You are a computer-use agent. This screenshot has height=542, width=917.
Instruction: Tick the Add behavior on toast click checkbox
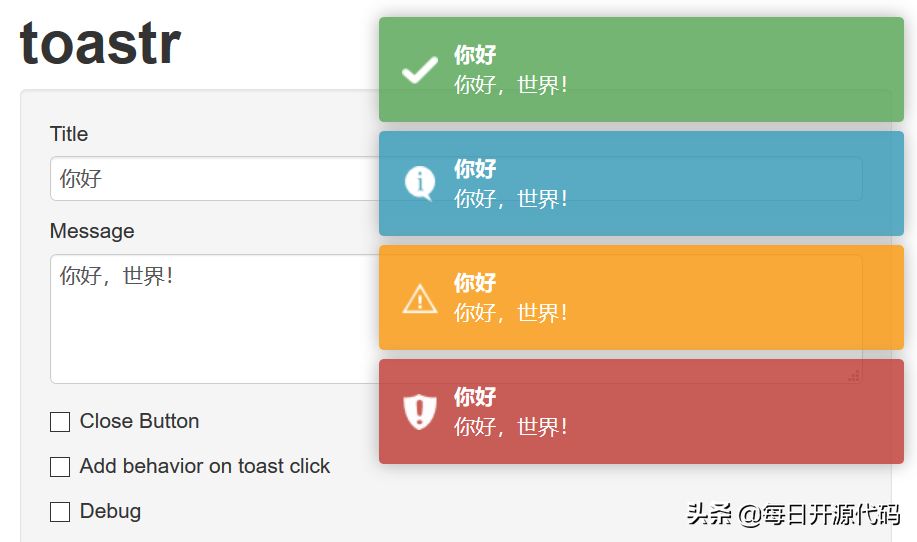[60, 467]
